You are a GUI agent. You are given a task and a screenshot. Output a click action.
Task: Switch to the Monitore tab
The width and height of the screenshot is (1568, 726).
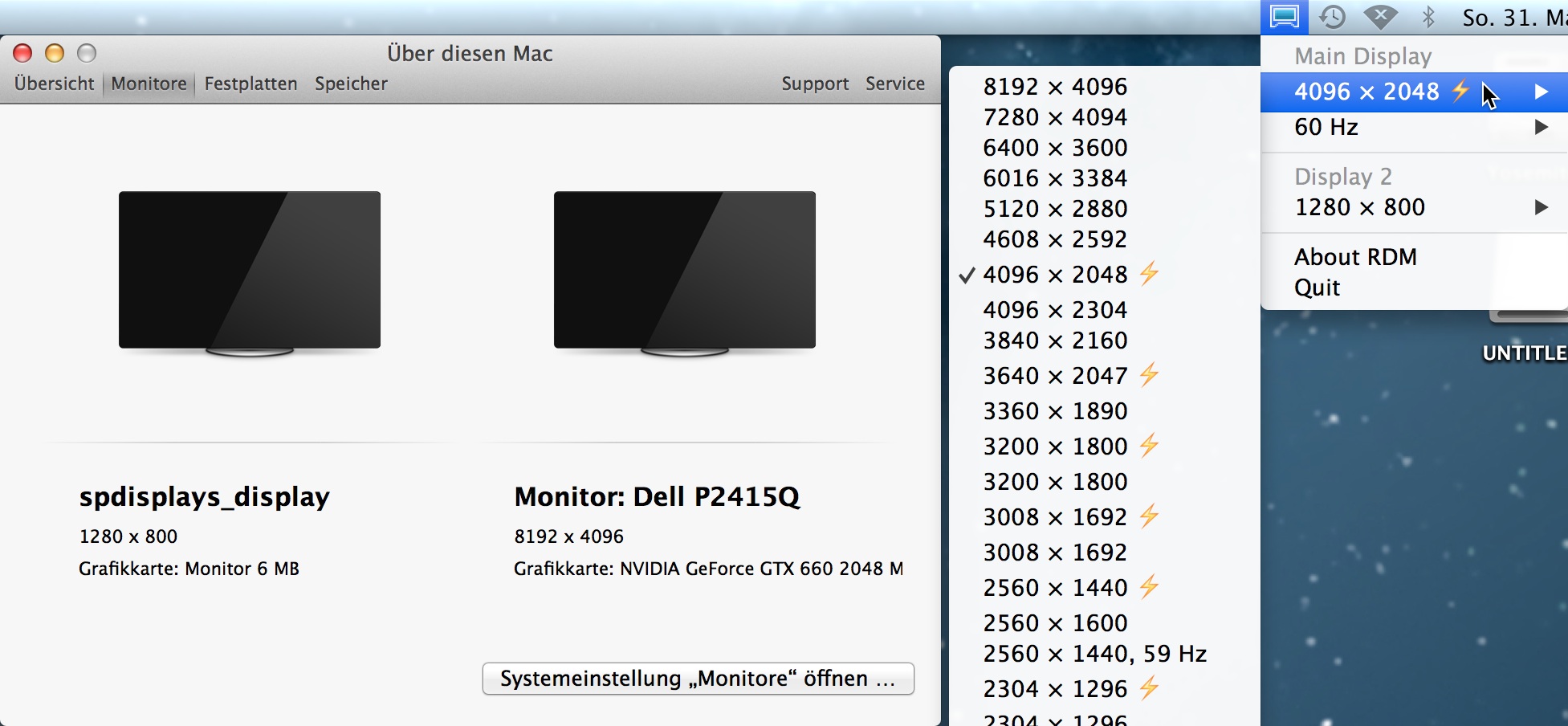click(149, 84)
